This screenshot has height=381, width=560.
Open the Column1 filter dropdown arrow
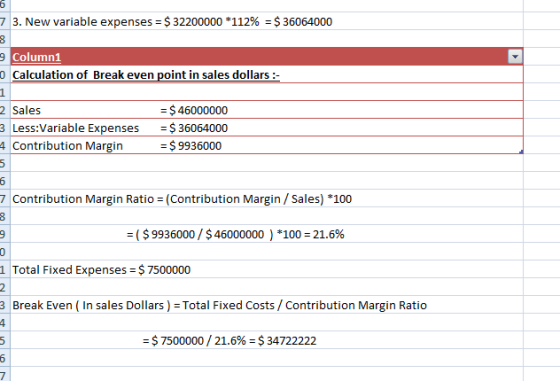(x=515, y=57)
